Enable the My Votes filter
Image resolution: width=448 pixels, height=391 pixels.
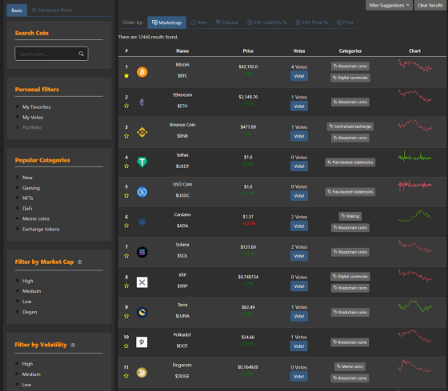(x=17, y=117)
